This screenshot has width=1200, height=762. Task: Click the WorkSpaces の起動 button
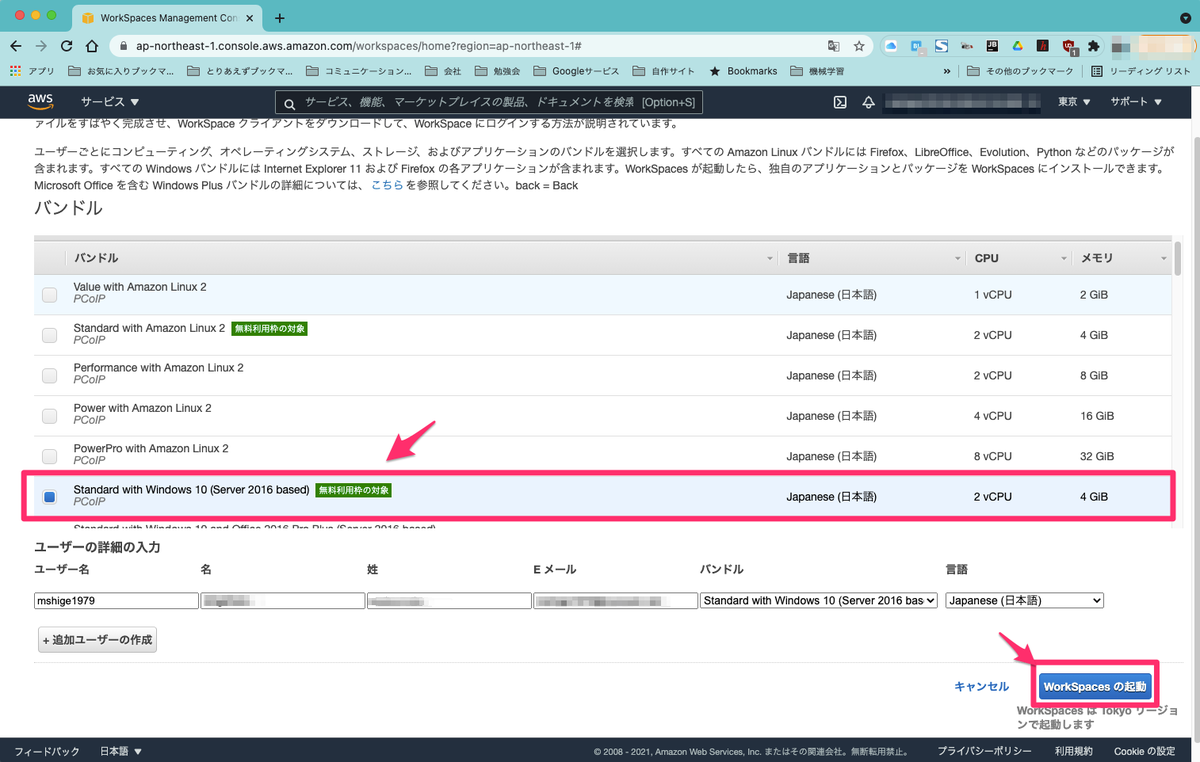click(x=1094, y=687)
